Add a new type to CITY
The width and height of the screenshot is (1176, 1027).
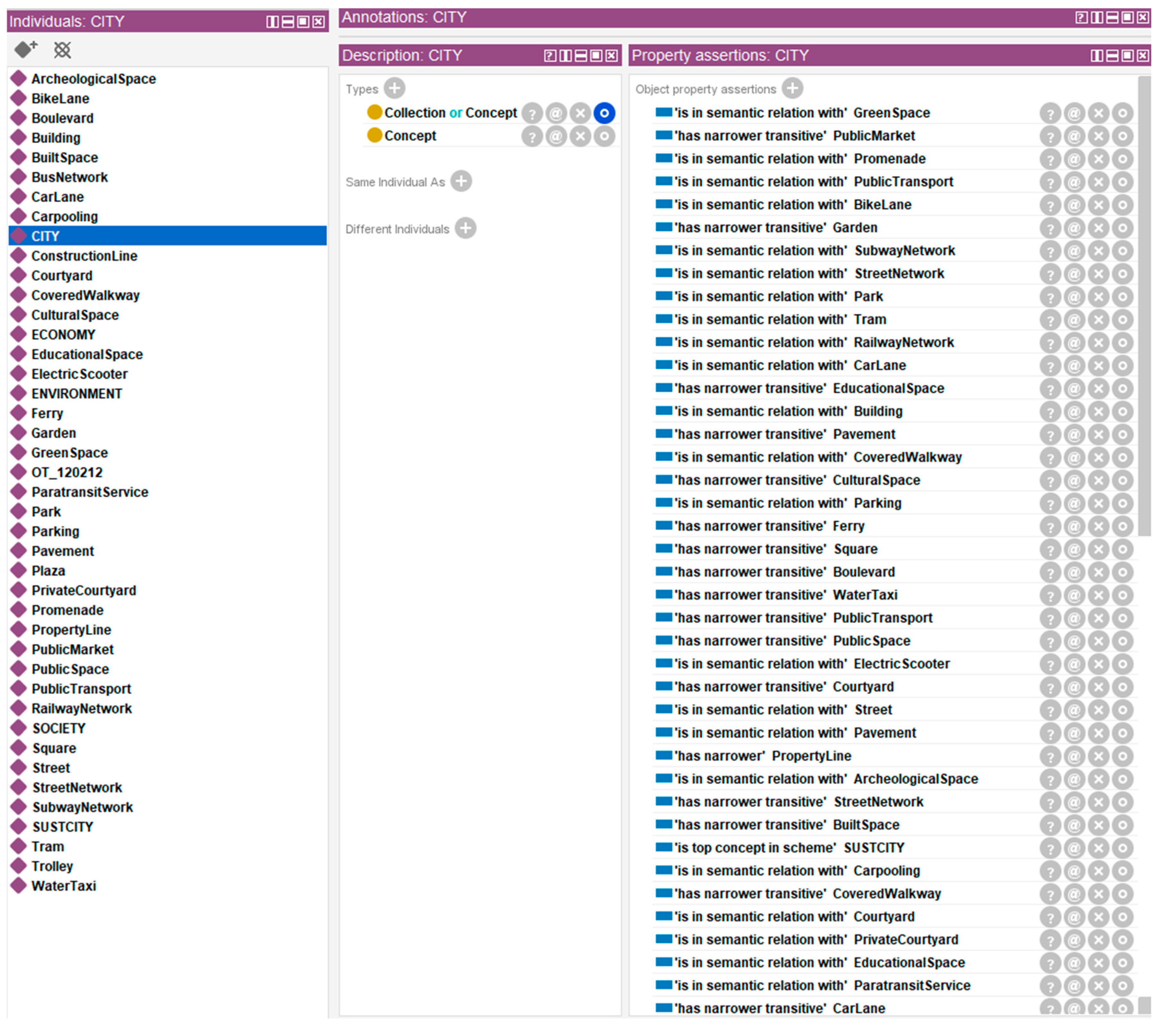pyautogui.click(x=394, y=88)
